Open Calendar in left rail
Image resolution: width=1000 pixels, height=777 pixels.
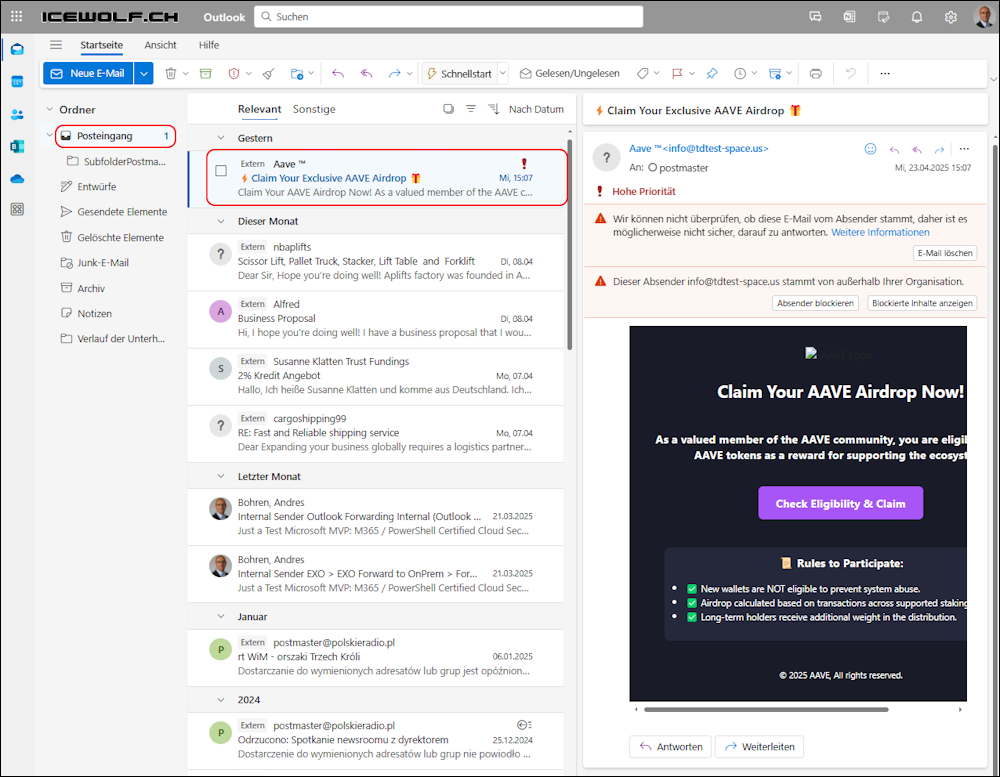(17, 81)
